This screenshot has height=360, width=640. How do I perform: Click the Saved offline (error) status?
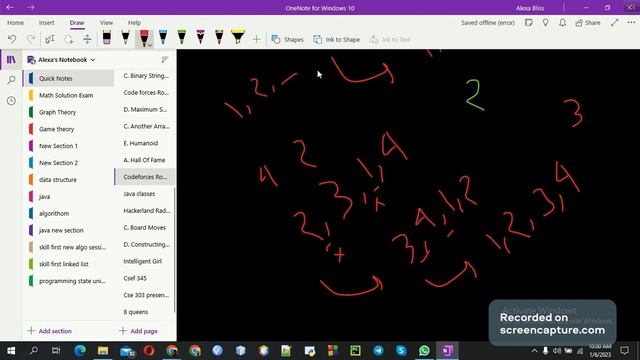pos(488,23)
